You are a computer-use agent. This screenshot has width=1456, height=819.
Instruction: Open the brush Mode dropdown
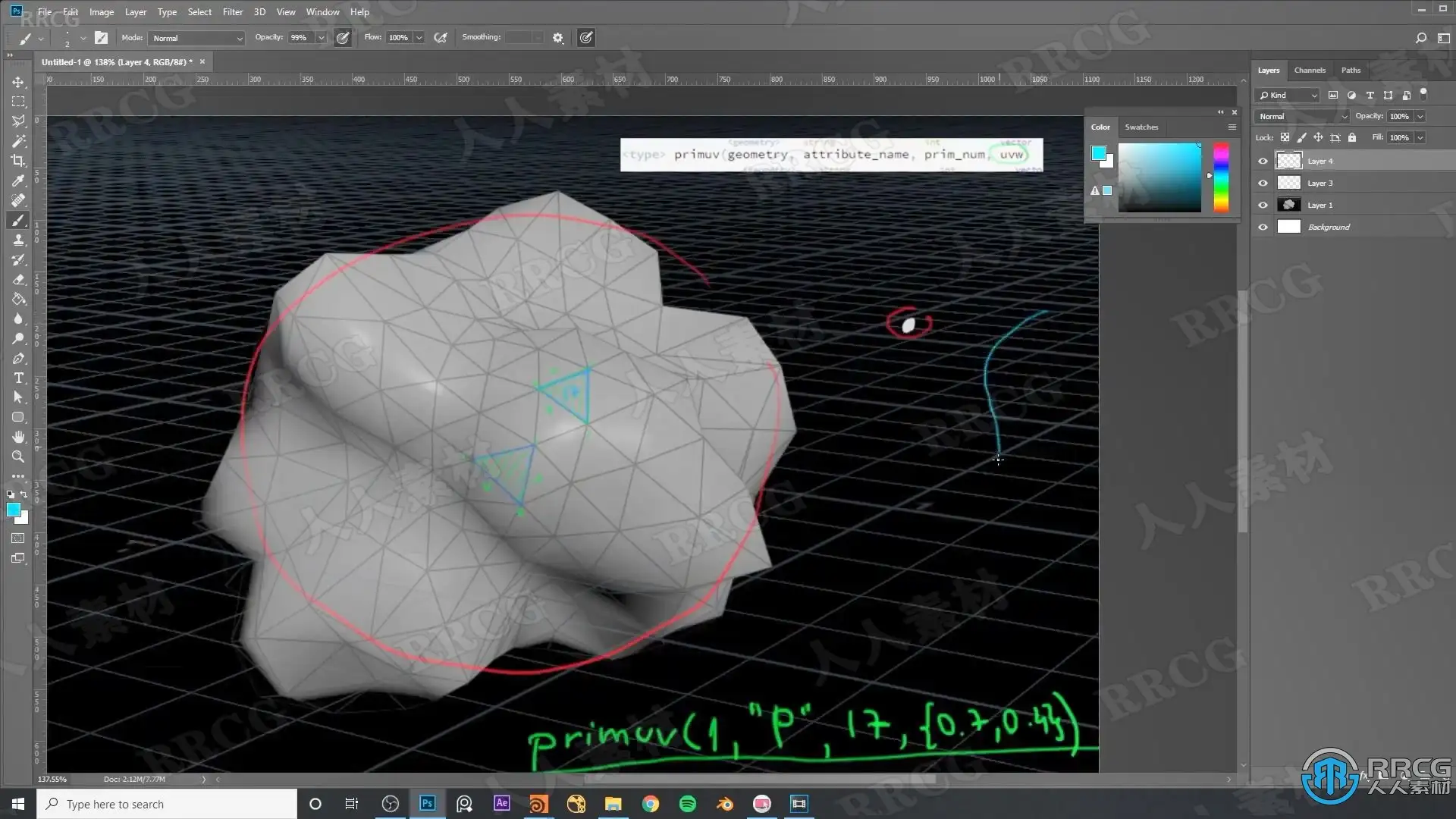point(197,38)
